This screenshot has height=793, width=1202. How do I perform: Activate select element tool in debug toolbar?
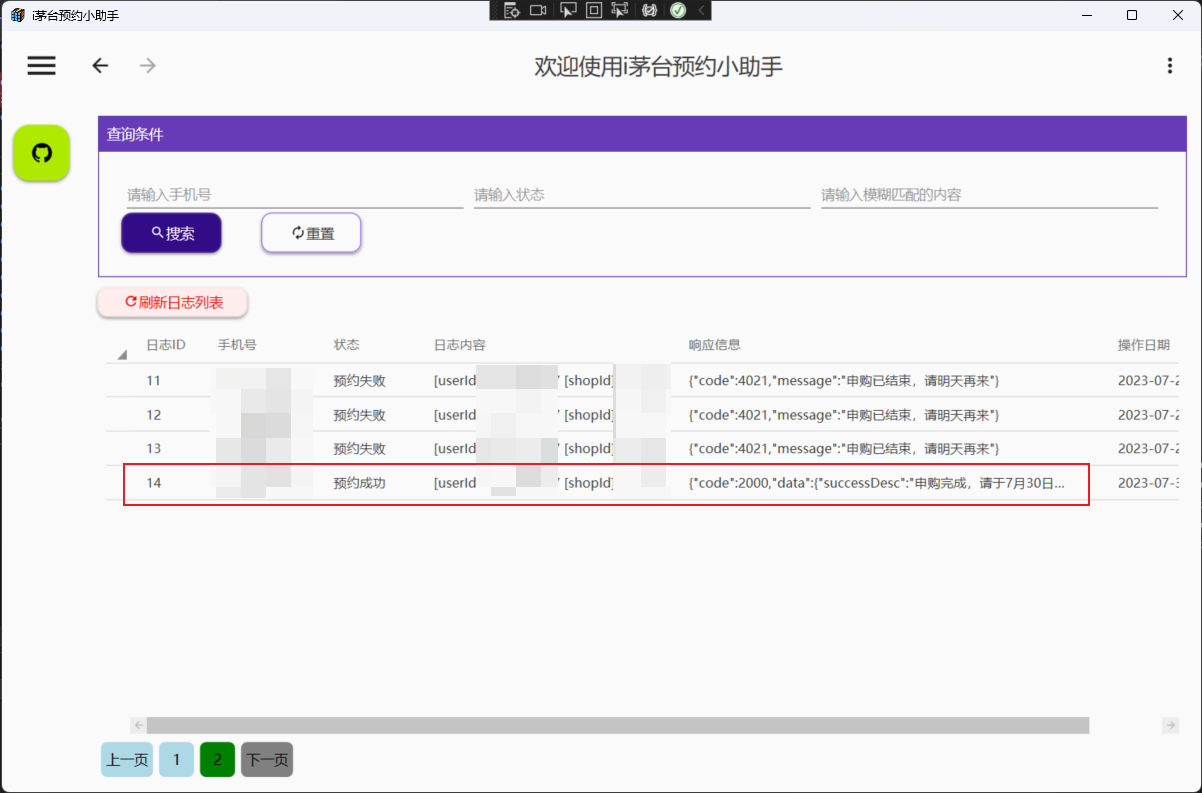pyautogui.click(x=568, y=10)
